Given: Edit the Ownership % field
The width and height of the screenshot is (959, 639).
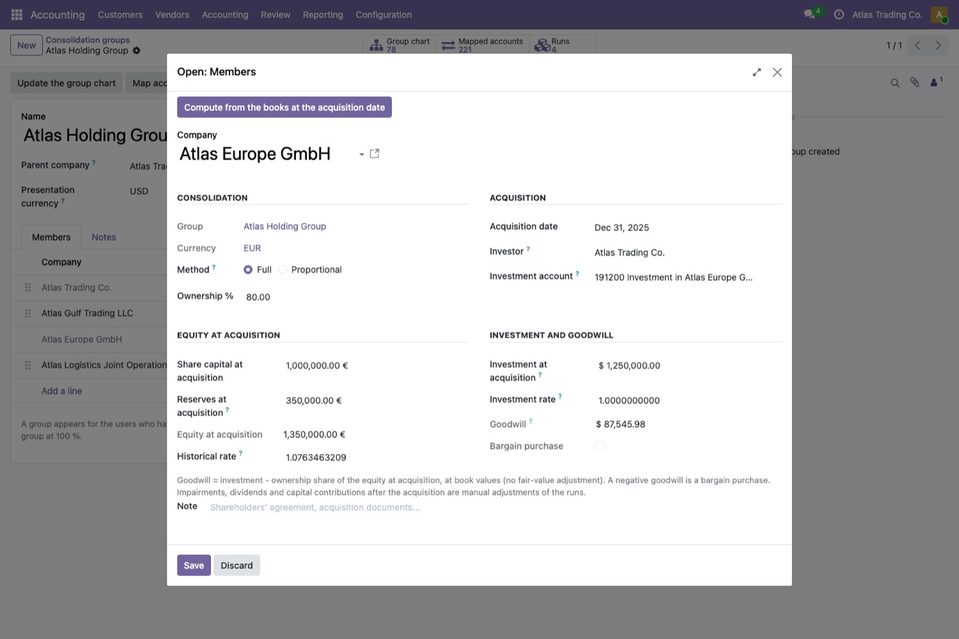Looking at the screenshot, I should (x=355, y=297).
